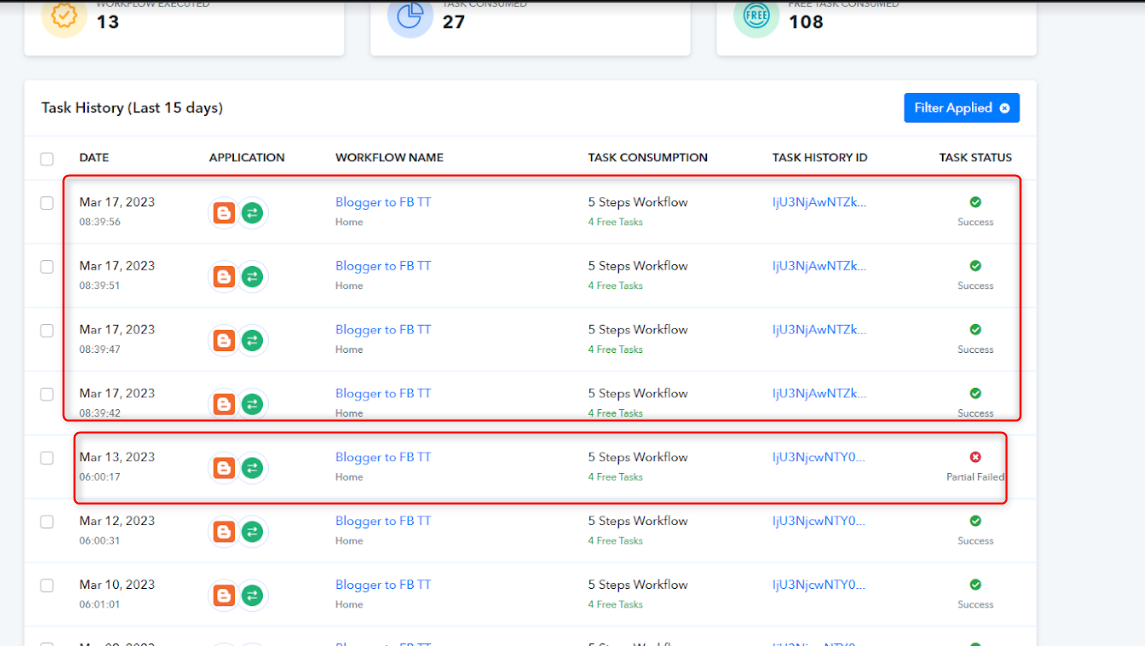Image resolution: width=1145 pixels, height=646 pixels.
Task: Click Task History (Last 15 days) heading
Action: pos(132,108)
